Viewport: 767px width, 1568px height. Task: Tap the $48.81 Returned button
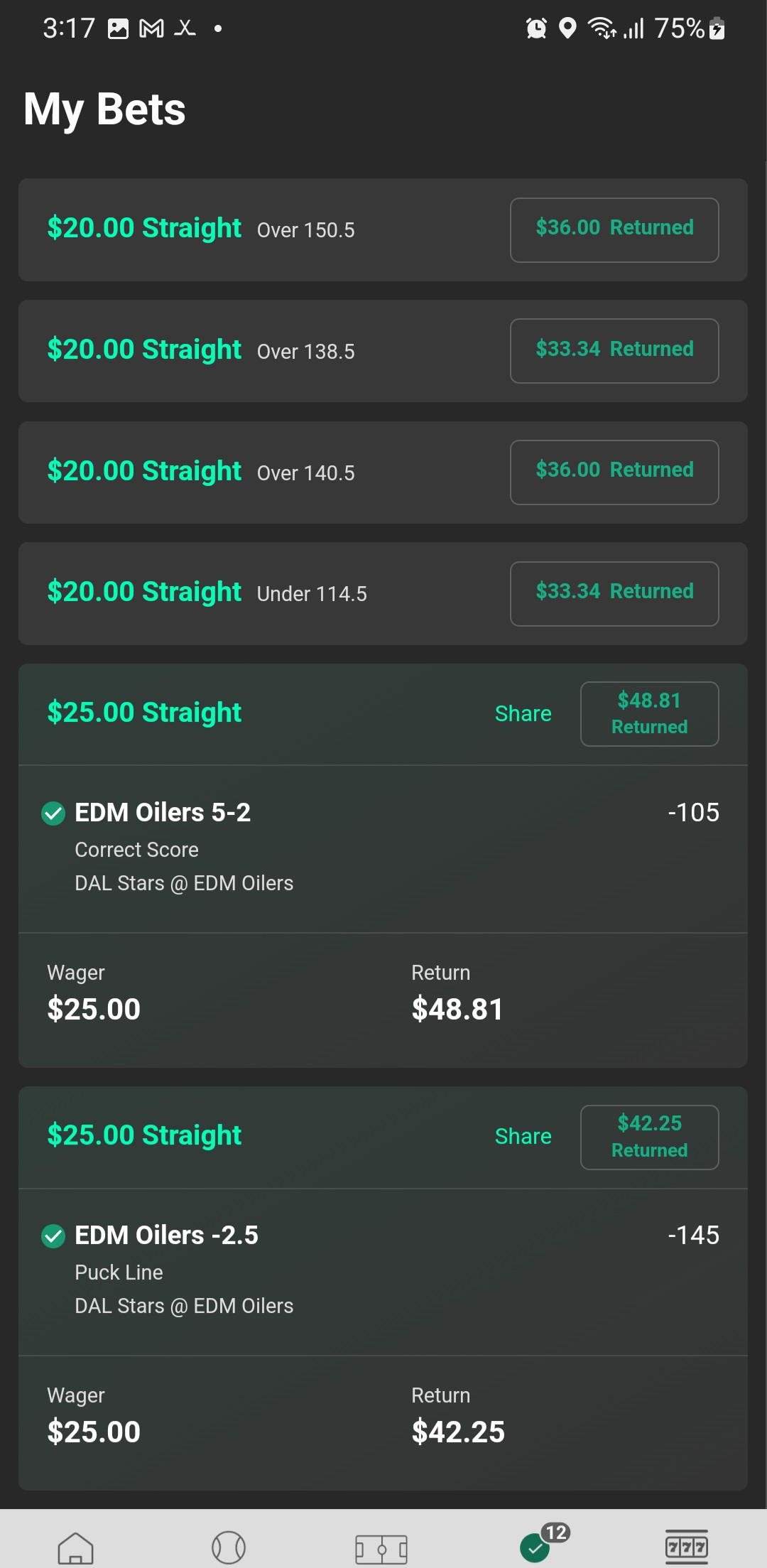649,713
